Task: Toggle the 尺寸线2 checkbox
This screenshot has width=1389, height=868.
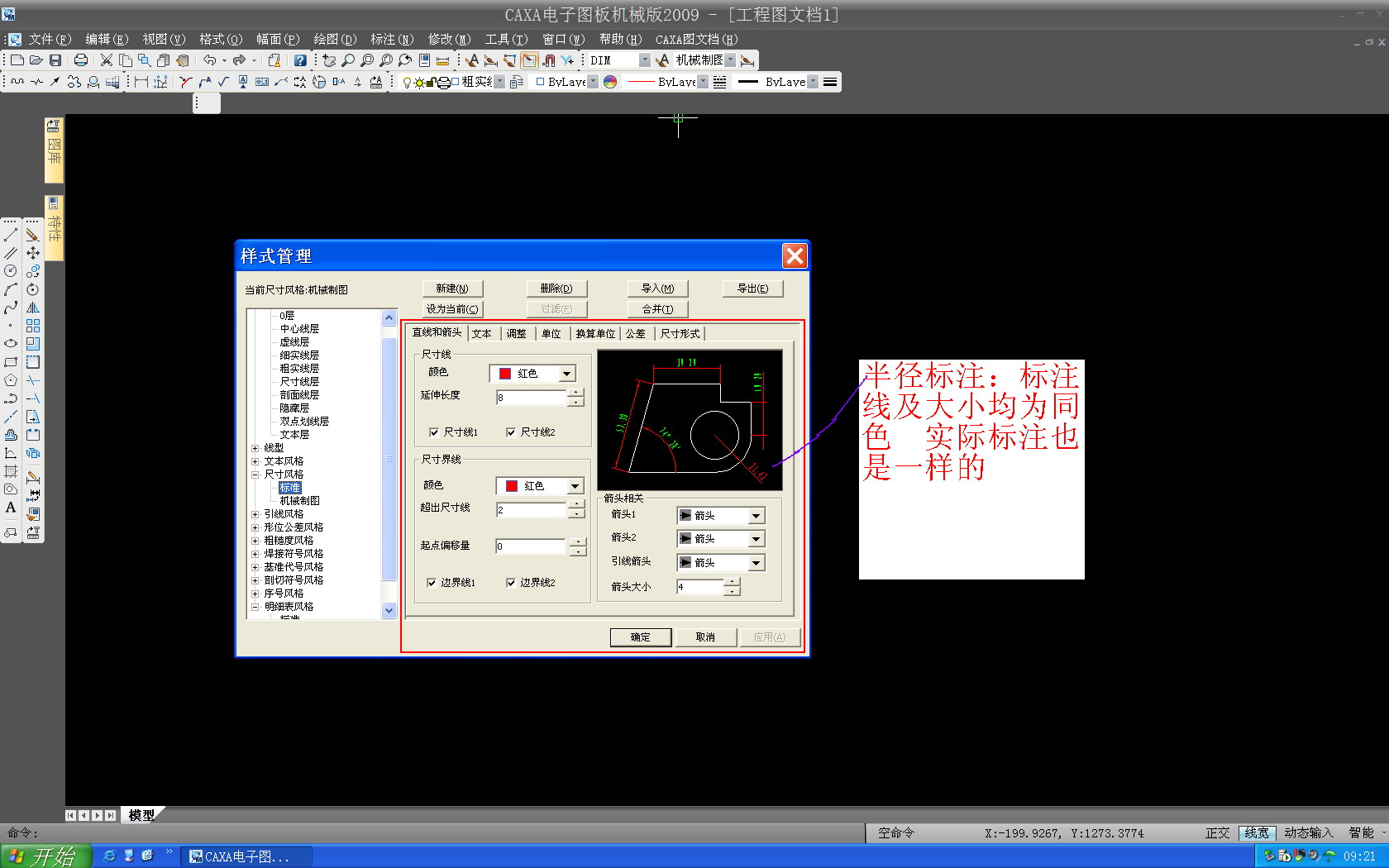Action: click(511, 432)
